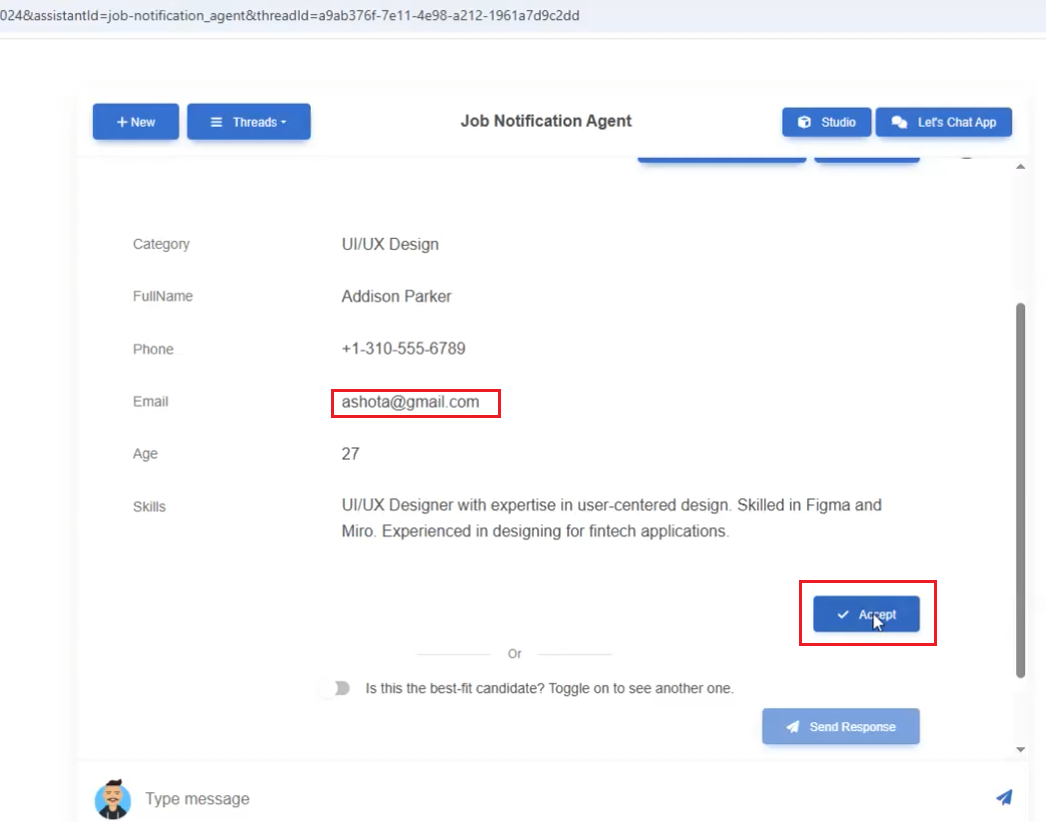Viewport: 1046px width, 822px height.
Task: Click the Skills field label
Action: tap(149, 506)
